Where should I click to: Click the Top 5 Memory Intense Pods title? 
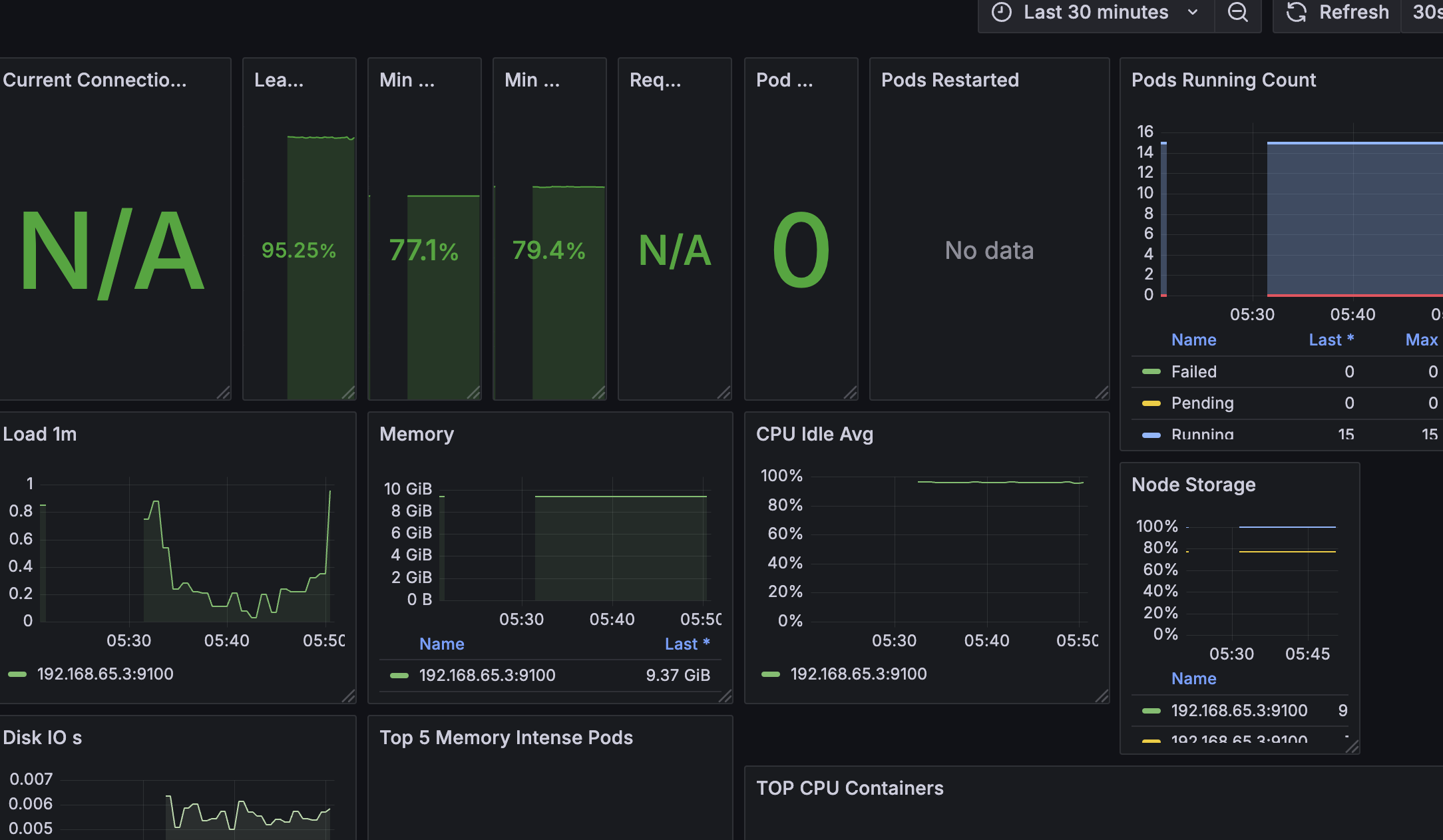tap(506, 737)
